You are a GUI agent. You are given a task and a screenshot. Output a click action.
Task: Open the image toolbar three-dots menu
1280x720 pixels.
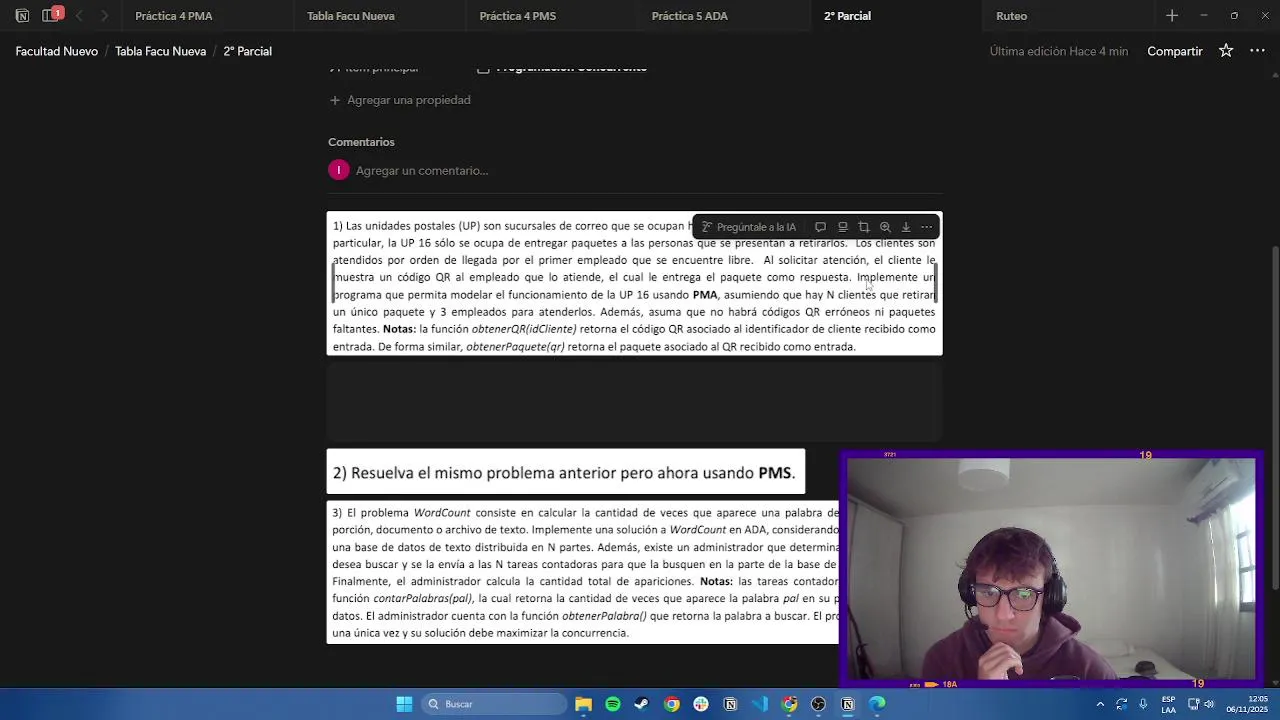927,227
